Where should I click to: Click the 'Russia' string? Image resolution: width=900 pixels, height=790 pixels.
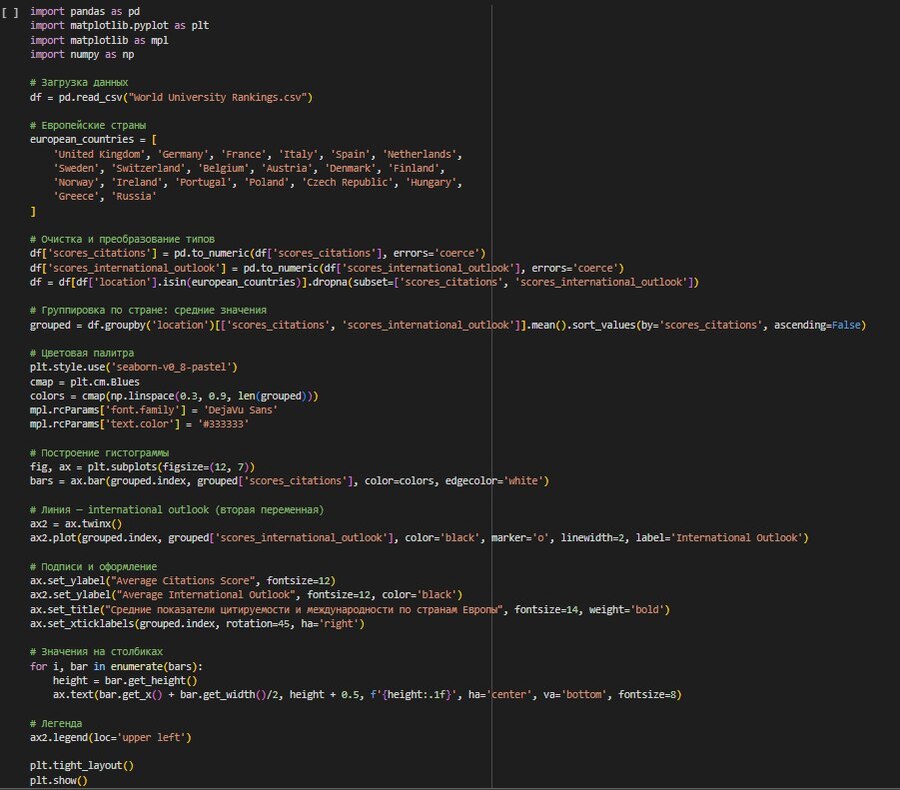pos(134,196)
